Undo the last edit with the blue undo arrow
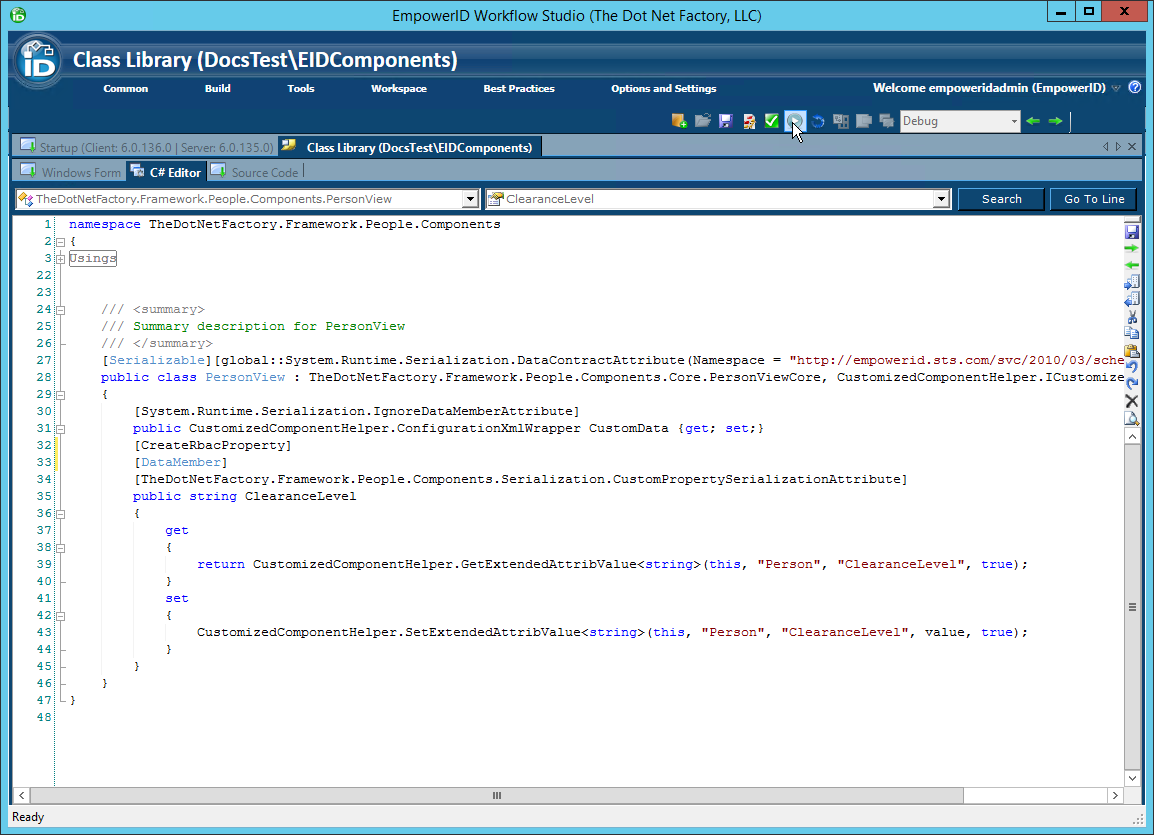 coord(1131,365)
